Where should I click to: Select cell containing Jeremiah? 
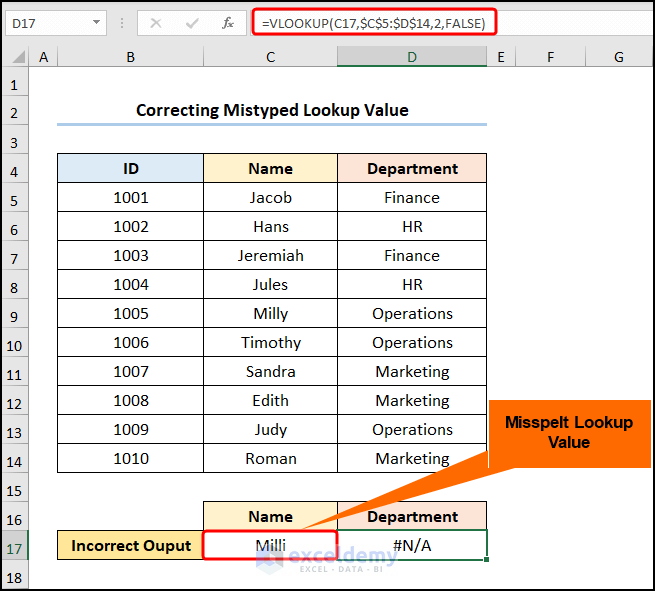click(x=270, y=255)
